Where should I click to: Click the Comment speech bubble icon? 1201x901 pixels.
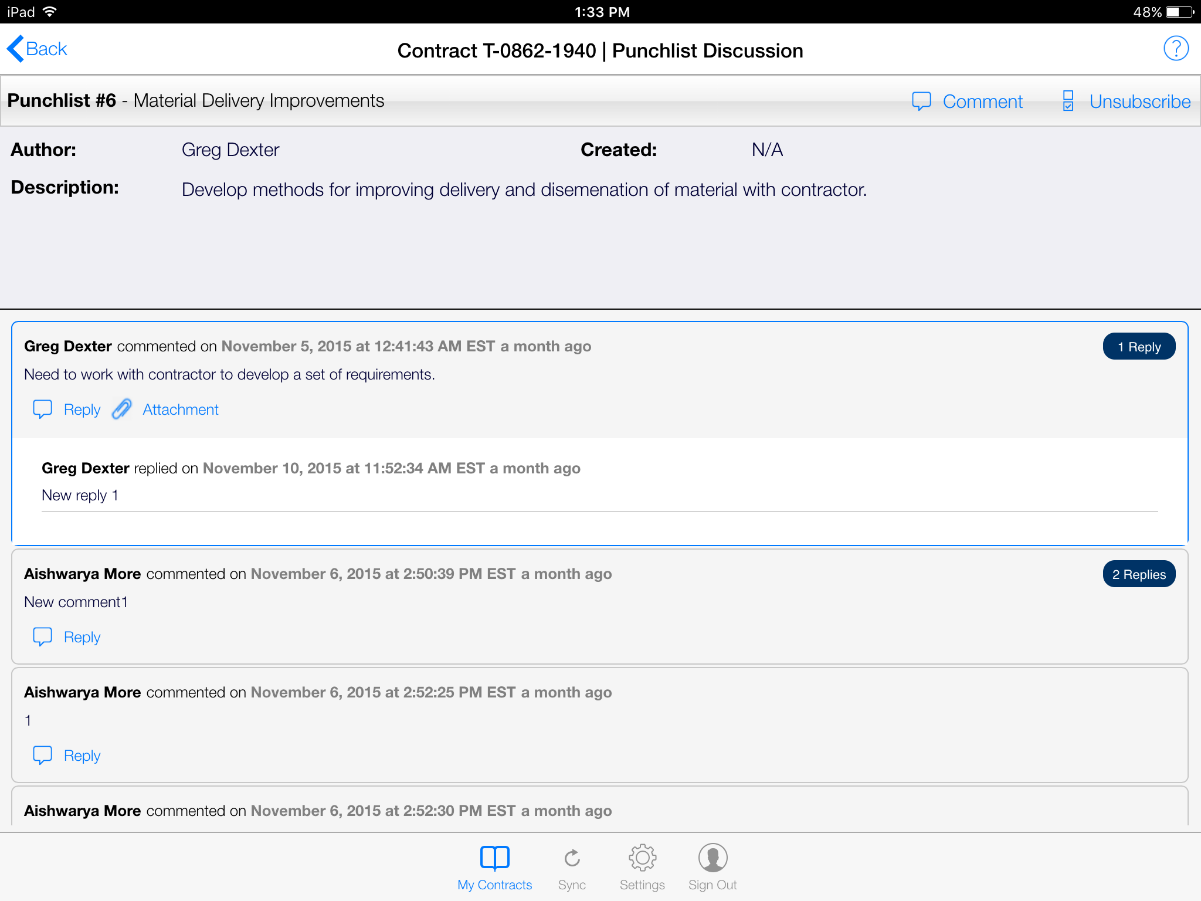[x=922, y=102]
